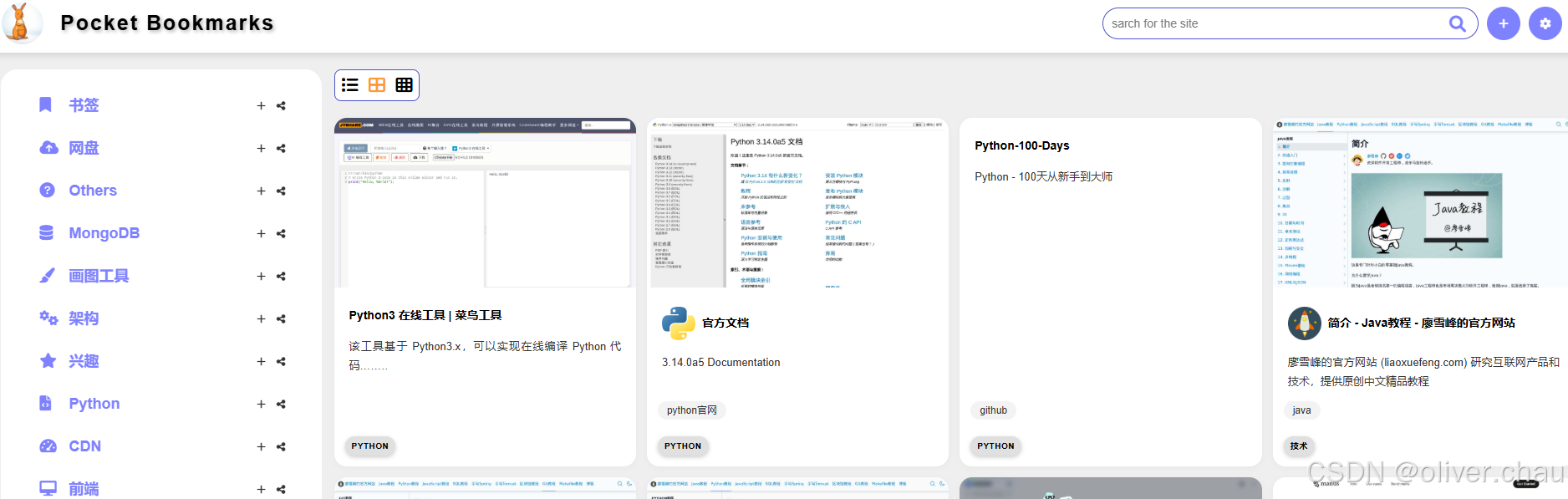Add item to Python category
1568x499 pixels.
click(x=261, y=404)
